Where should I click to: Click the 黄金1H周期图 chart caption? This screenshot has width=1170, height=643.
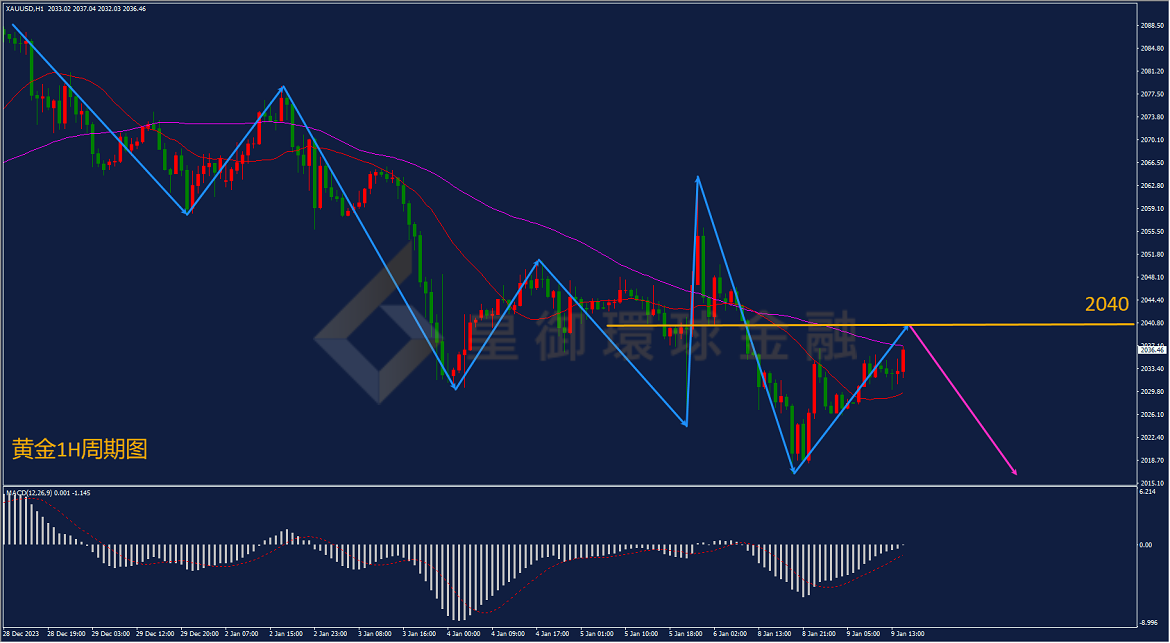[x=80, y=448]
